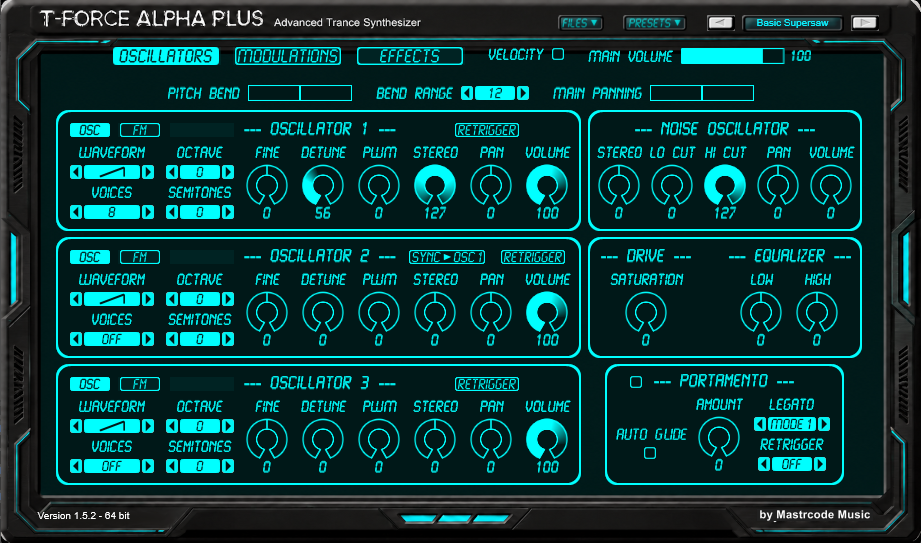Click Noise Oscillator Hi Cut knob
The height and width of the screenshot is (543, 921).
tap(725, 185)
